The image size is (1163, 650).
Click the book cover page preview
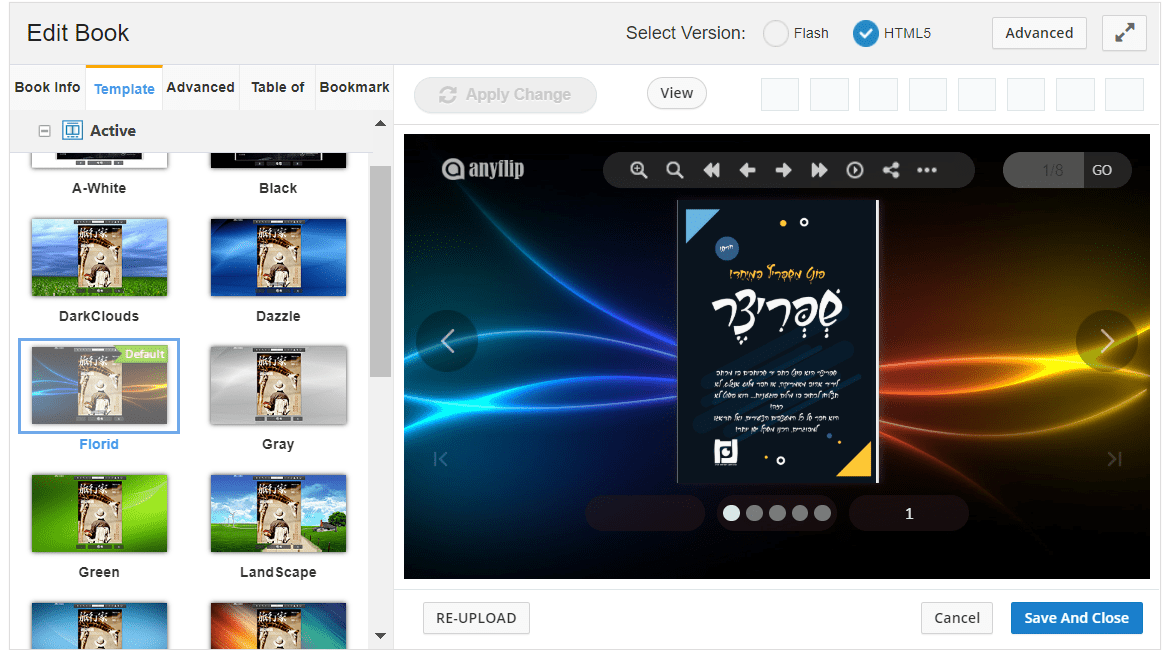[x=777, y=341]
